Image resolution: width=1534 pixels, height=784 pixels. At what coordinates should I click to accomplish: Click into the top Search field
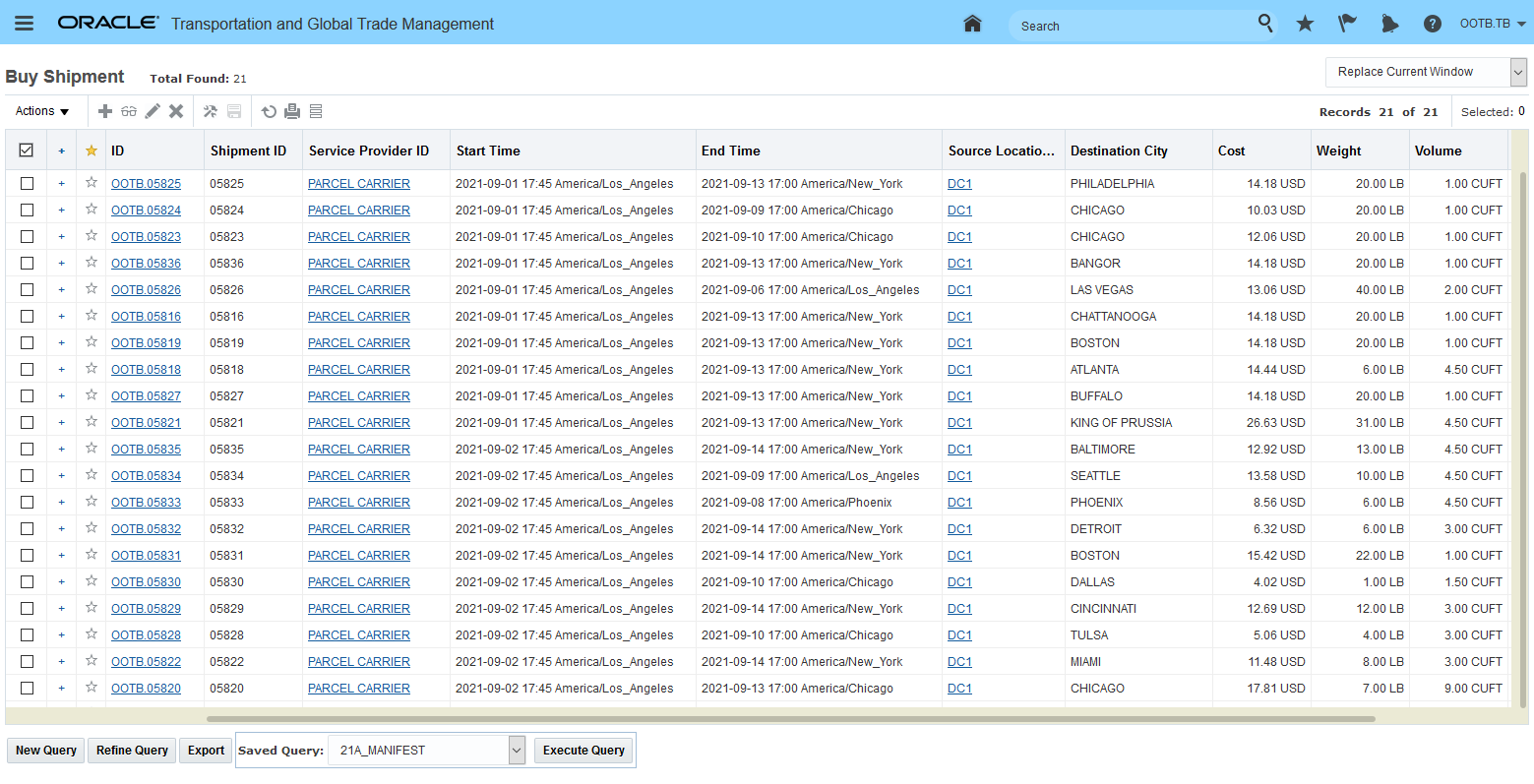[x=1132, y=26]
